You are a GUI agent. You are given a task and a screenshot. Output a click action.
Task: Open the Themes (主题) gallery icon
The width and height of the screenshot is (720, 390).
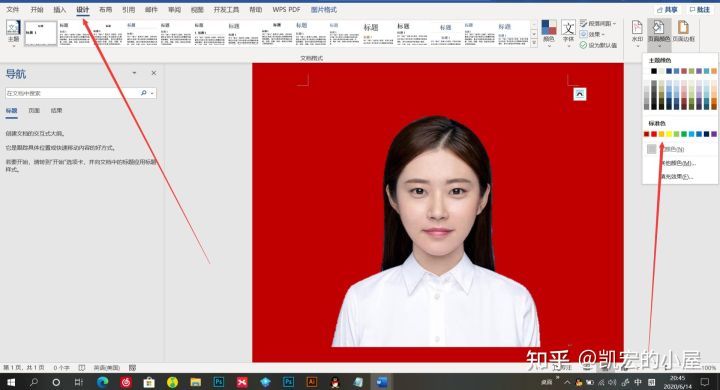click(13, 32)
